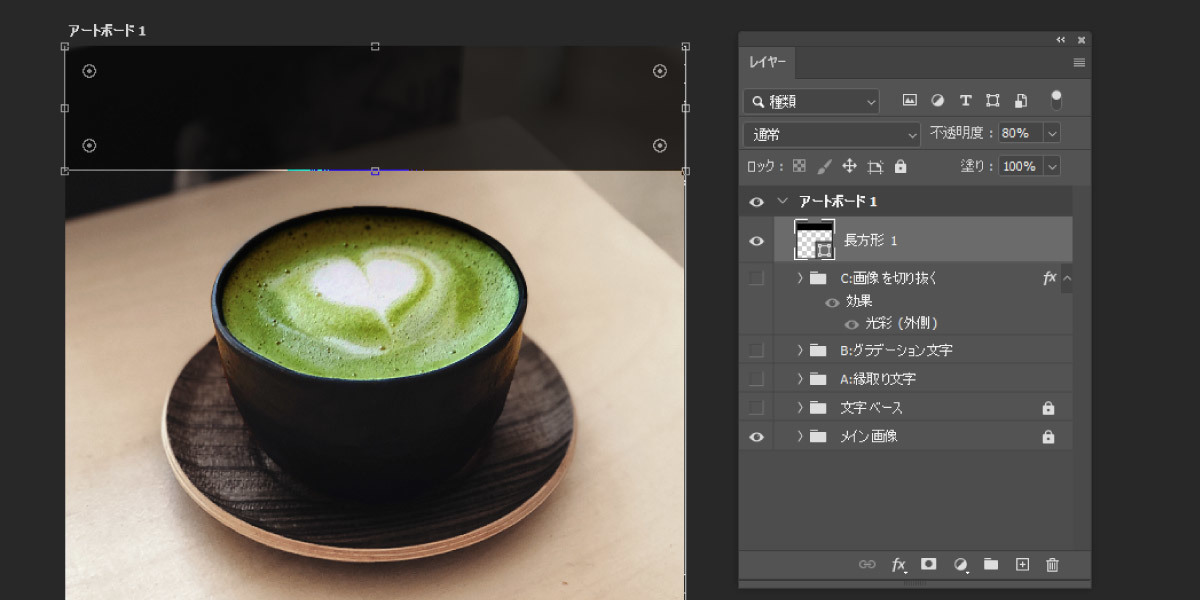Open the Layers panel hamburger menu
This screenshot has width=1200, height=600.
point(1079,62)
